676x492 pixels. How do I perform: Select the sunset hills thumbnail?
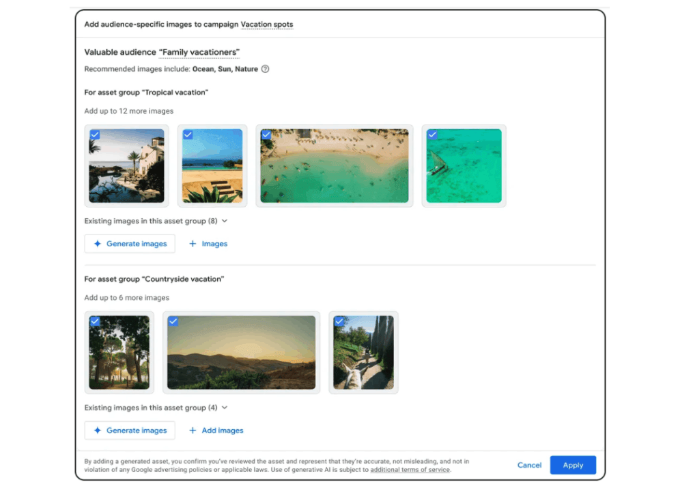pyautogui.click(x=241, y=352)
